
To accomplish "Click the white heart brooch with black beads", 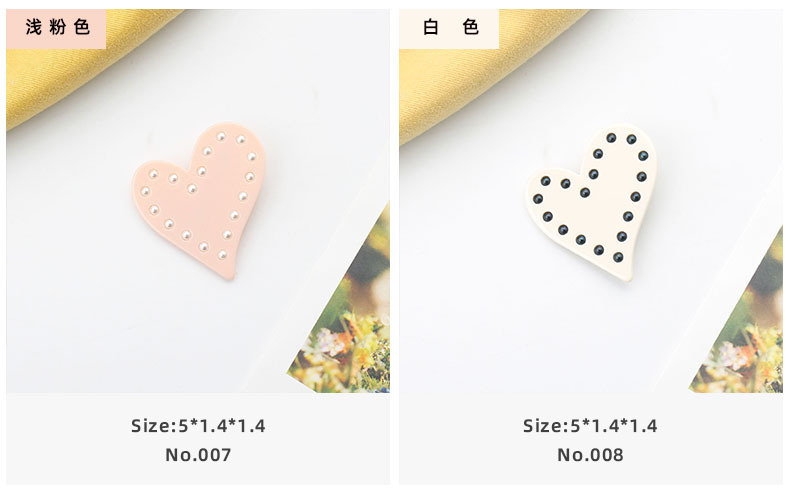I will pos(590,202).
